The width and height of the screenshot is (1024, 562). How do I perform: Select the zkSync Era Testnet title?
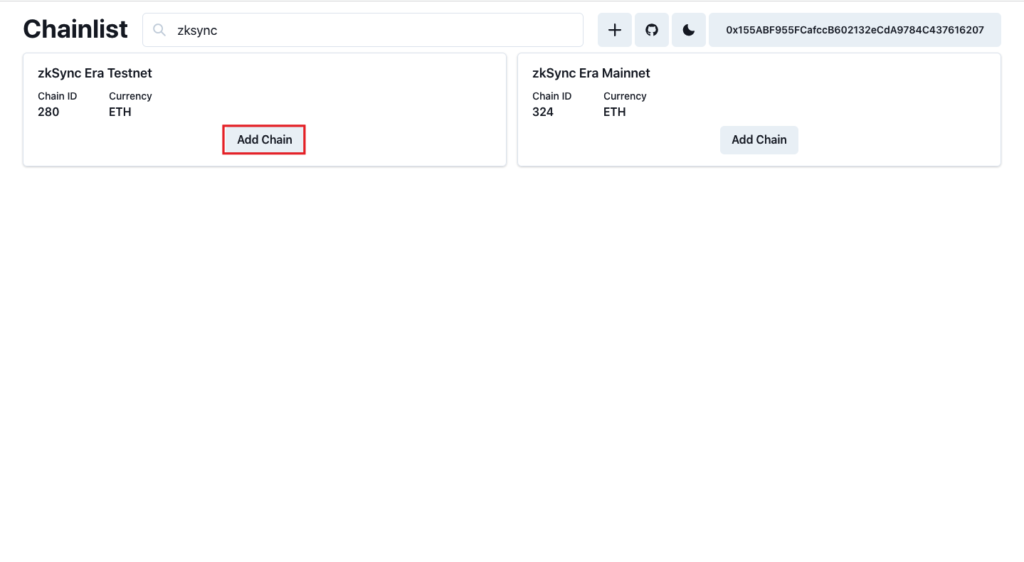[95, 73]
